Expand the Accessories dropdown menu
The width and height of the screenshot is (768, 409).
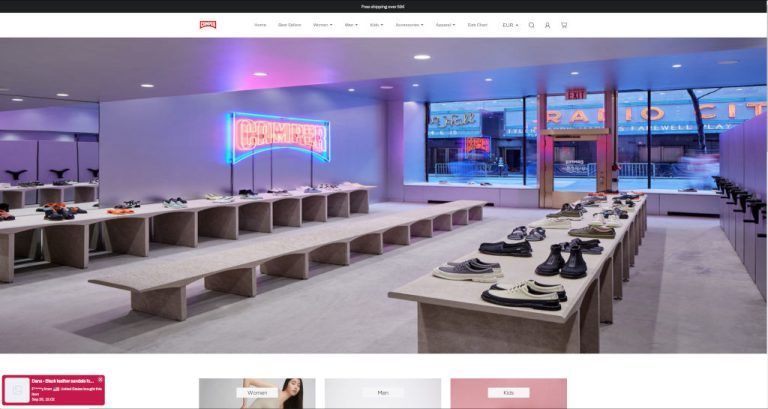pos(409,25)
